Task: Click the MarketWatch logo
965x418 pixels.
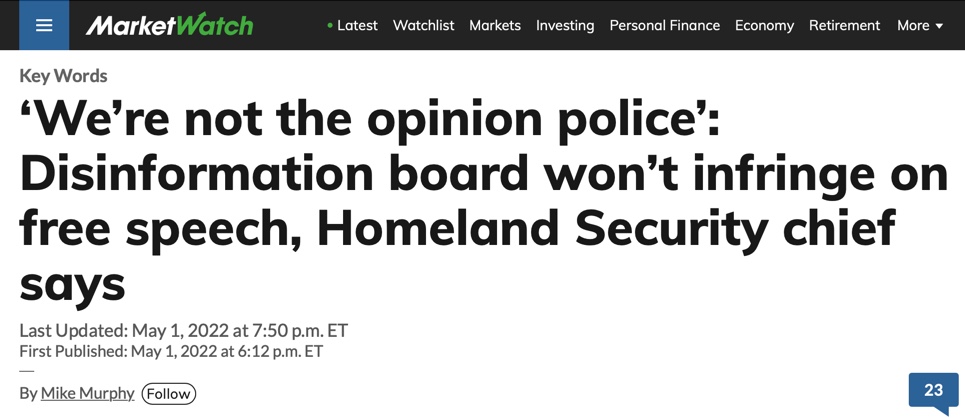Action: [x=169, y=25]
